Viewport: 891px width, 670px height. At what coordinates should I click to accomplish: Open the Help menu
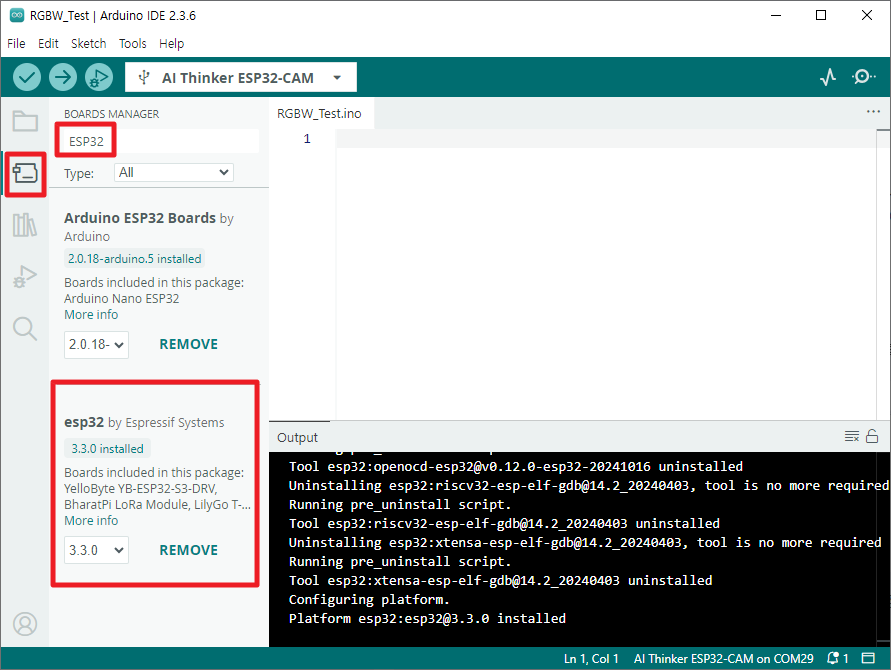coord(171,43)
